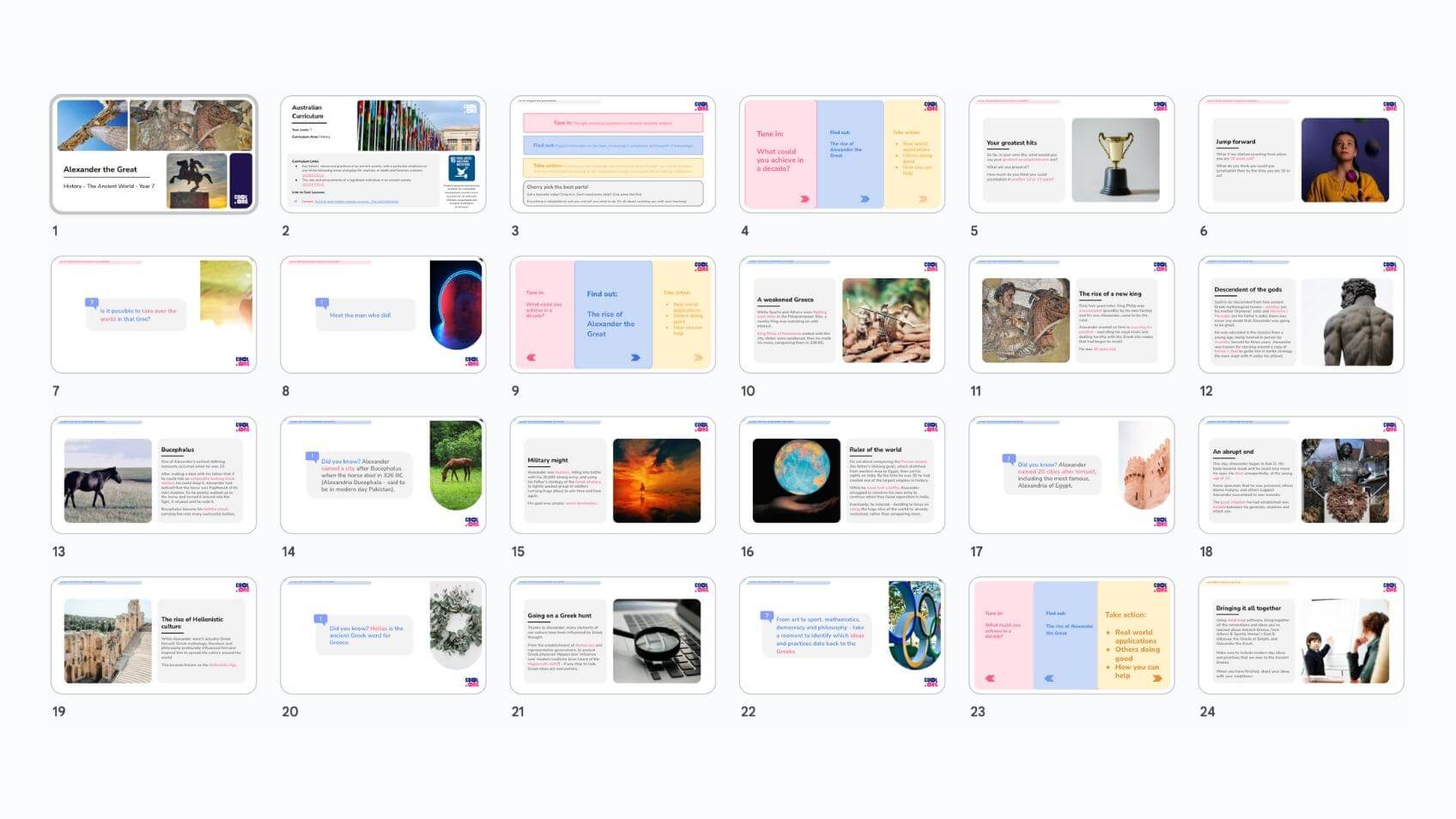Select slide 3 with the lesson overview
The height and width of the screenshot is (819, 1456).
pos(612,155)
